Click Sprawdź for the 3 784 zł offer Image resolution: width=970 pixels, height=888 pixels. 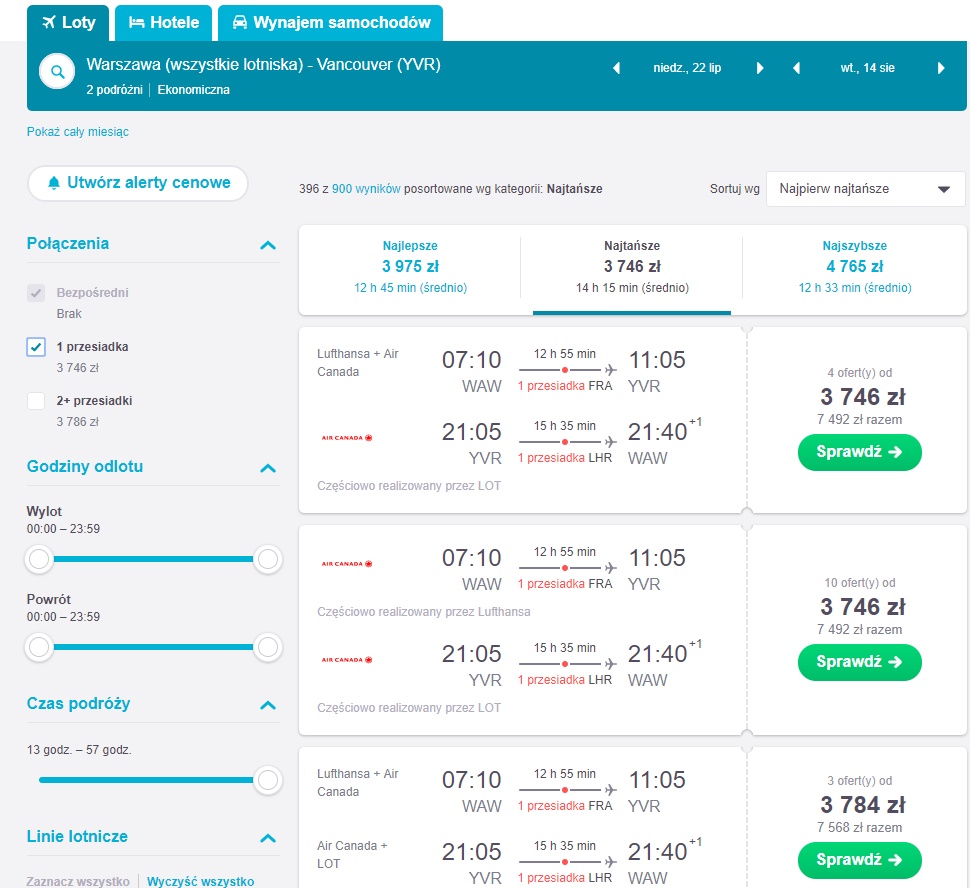(x=859, y=860)
